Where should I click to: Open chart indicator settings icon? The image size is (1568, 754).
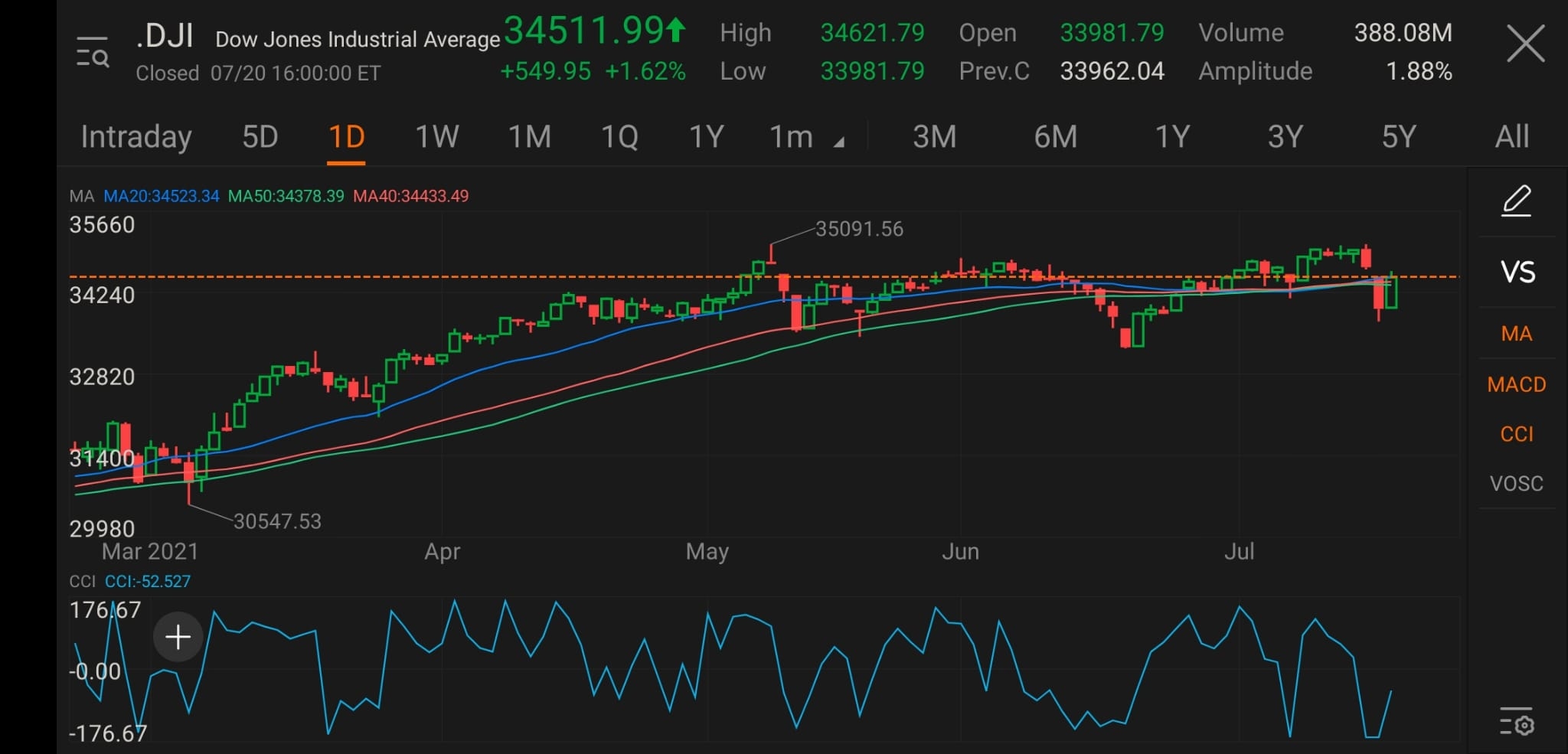click(1516, 722)
